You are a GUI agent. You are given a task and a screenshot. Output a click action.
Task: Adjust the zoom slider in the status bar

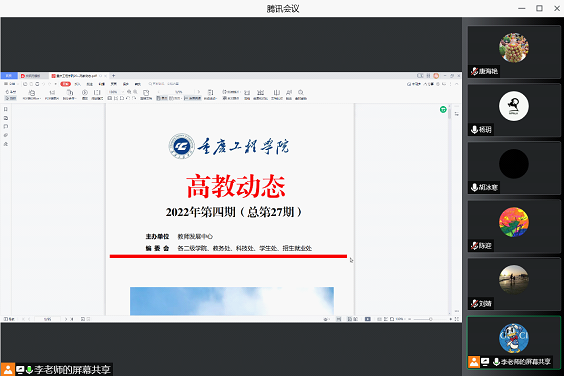point(431,319)
